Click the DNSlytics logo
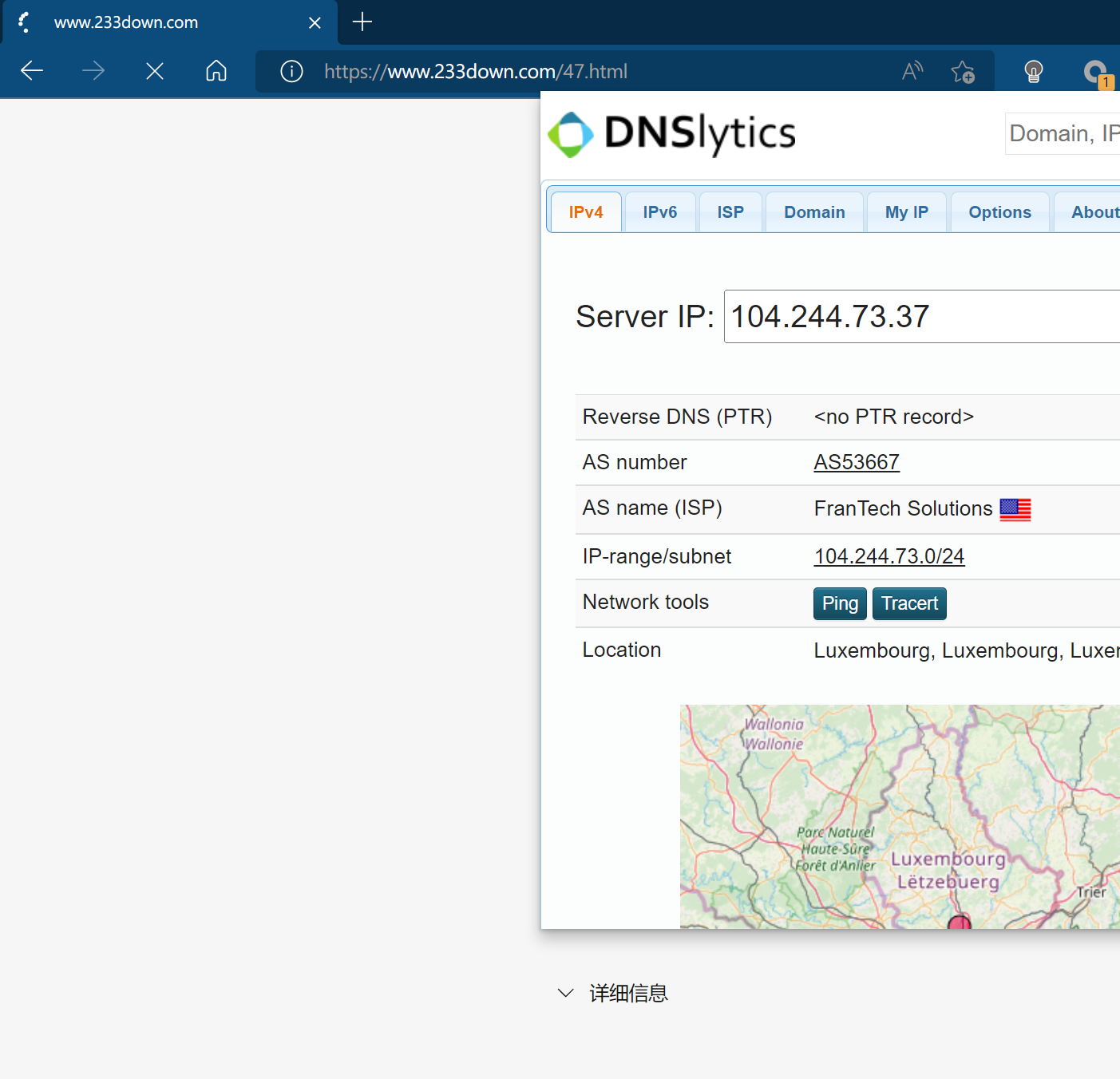This screenshot has height=1079, width=1120. click(672, 134)
